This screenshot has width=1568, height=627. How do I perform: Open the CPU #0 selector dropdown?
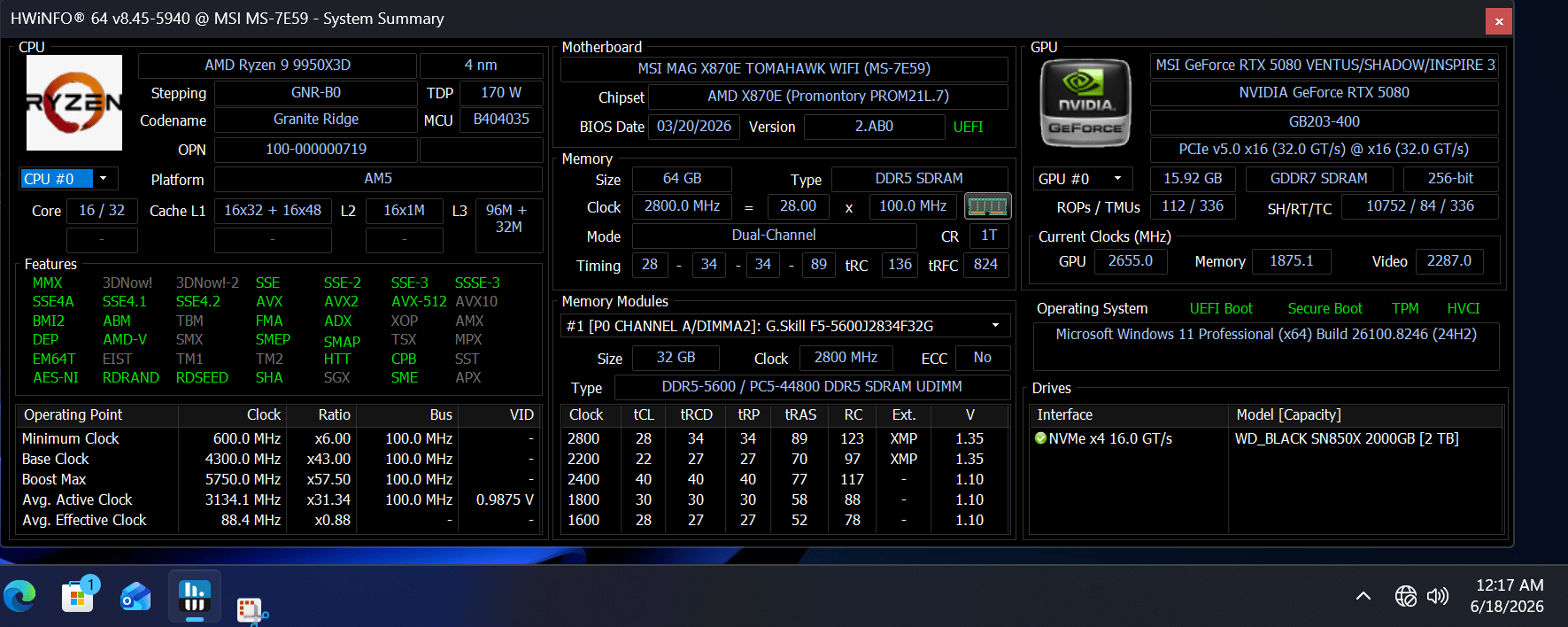[x=68, y=179]
